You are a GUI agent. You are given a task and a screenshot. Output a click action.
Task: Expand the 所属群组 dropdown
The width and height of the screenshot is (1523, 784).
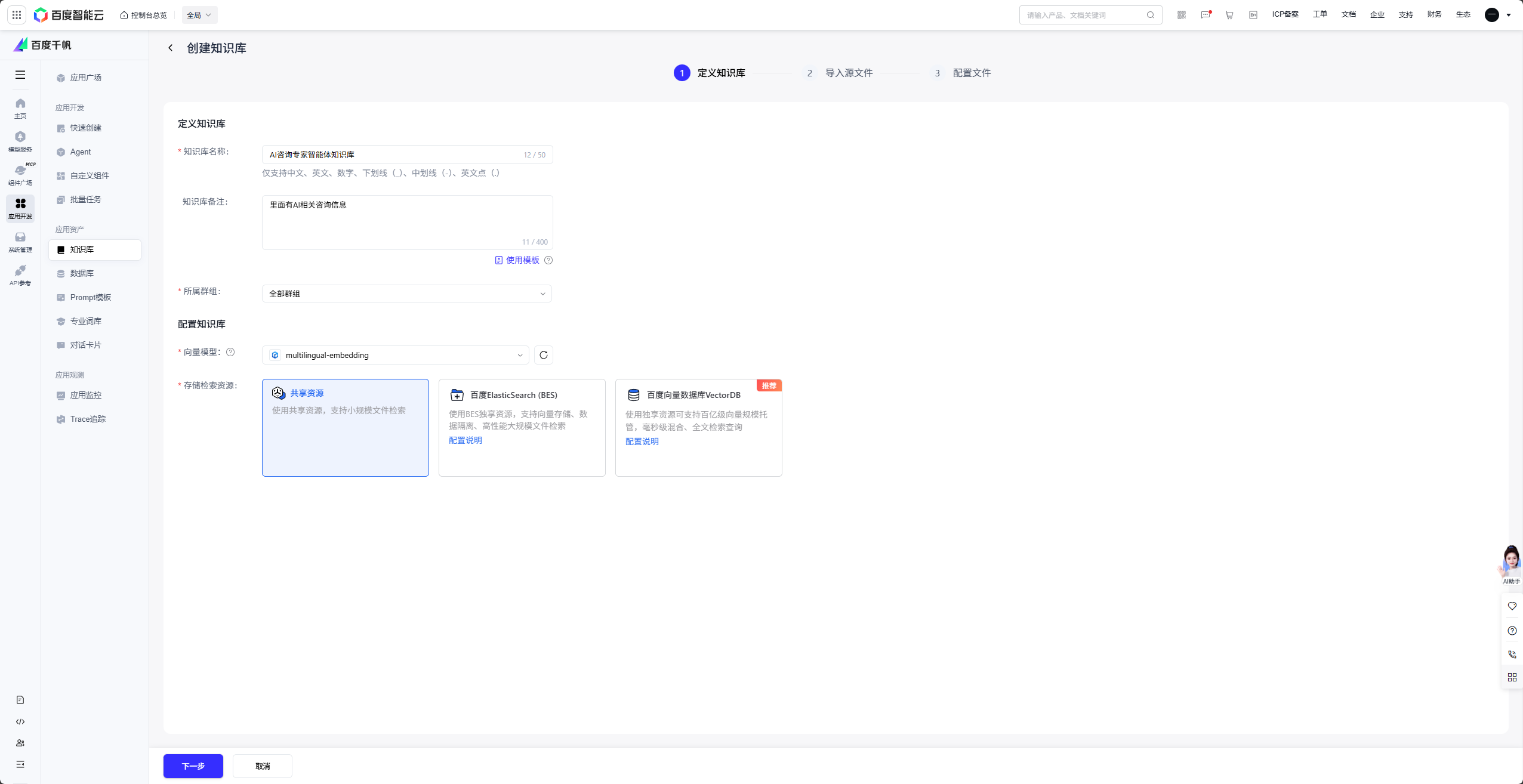407,294
